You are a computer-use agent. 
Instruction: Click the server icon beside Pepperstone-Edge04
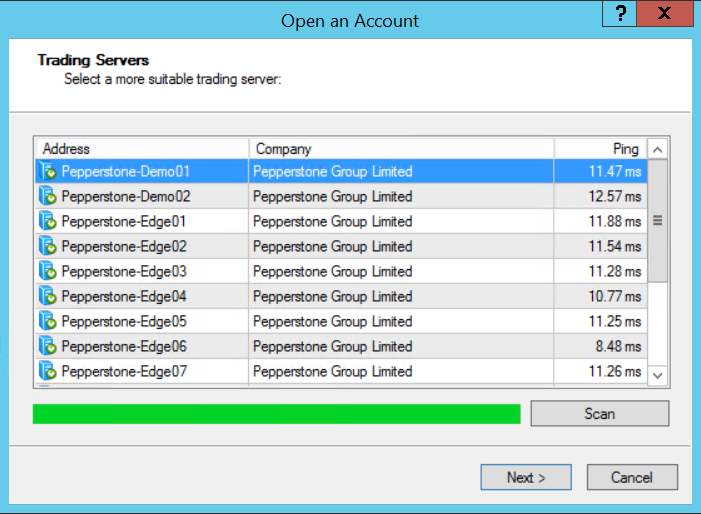48,296
